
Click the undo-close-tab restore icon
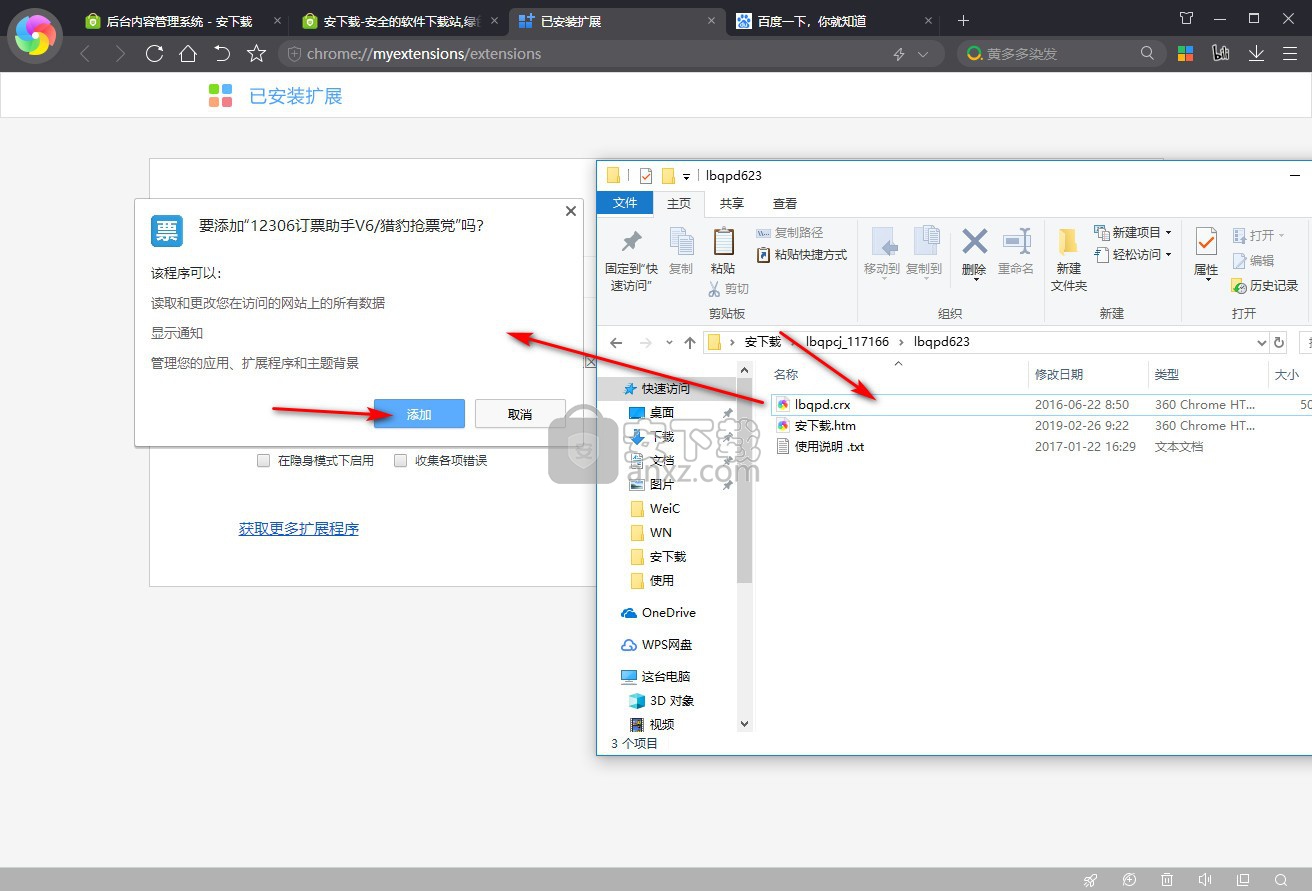click(x=222, y=54)
